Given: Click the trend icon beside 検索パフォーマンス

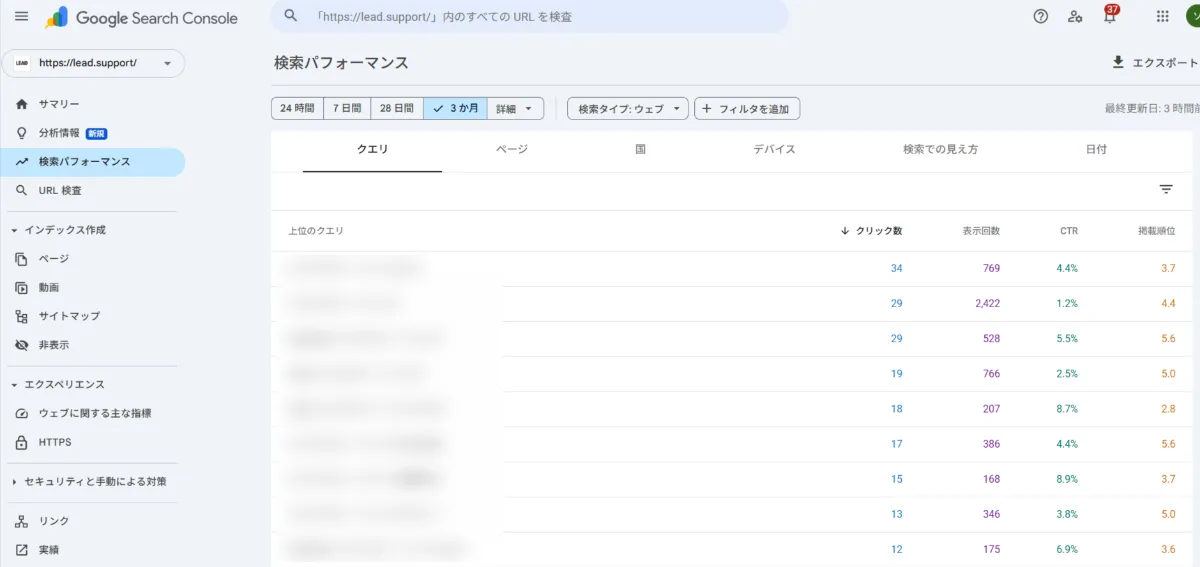Looking at the screenshot, I should coord(22,162).
